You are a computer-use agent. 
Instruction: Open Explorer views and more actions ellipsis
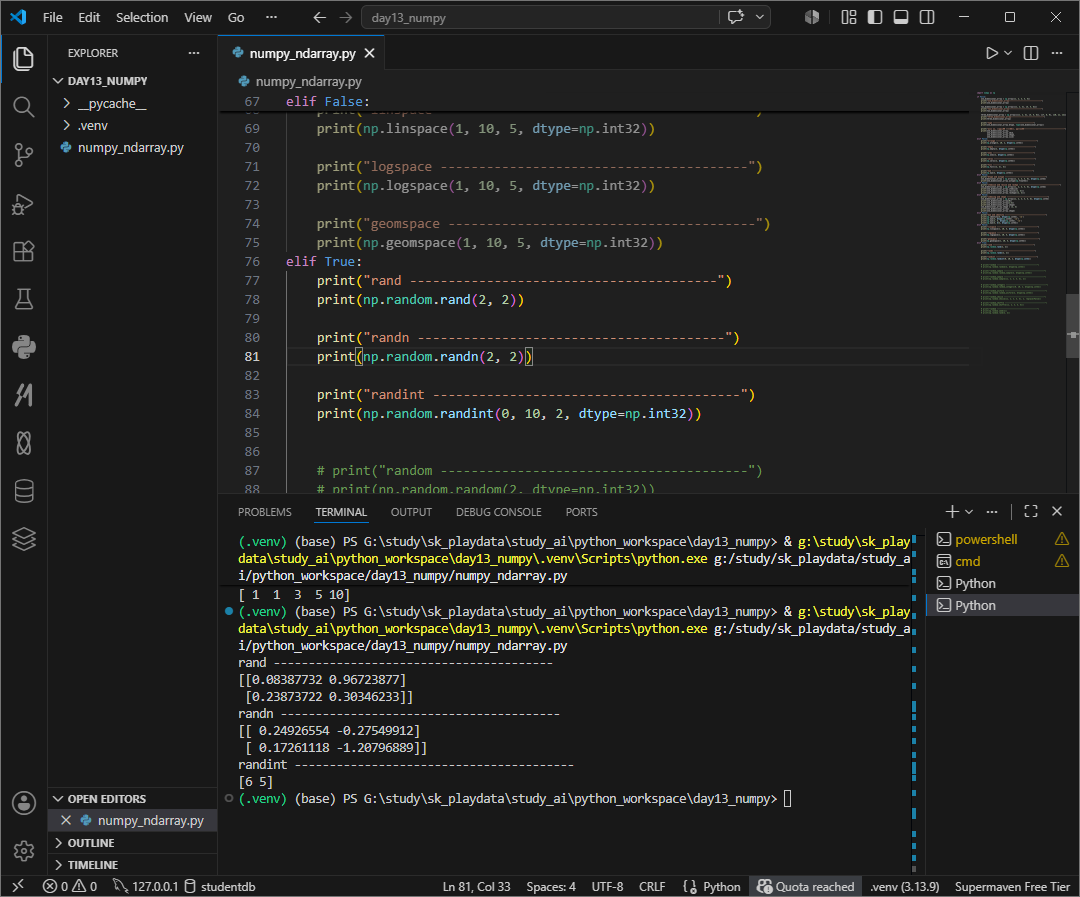(x=194, y=53)
